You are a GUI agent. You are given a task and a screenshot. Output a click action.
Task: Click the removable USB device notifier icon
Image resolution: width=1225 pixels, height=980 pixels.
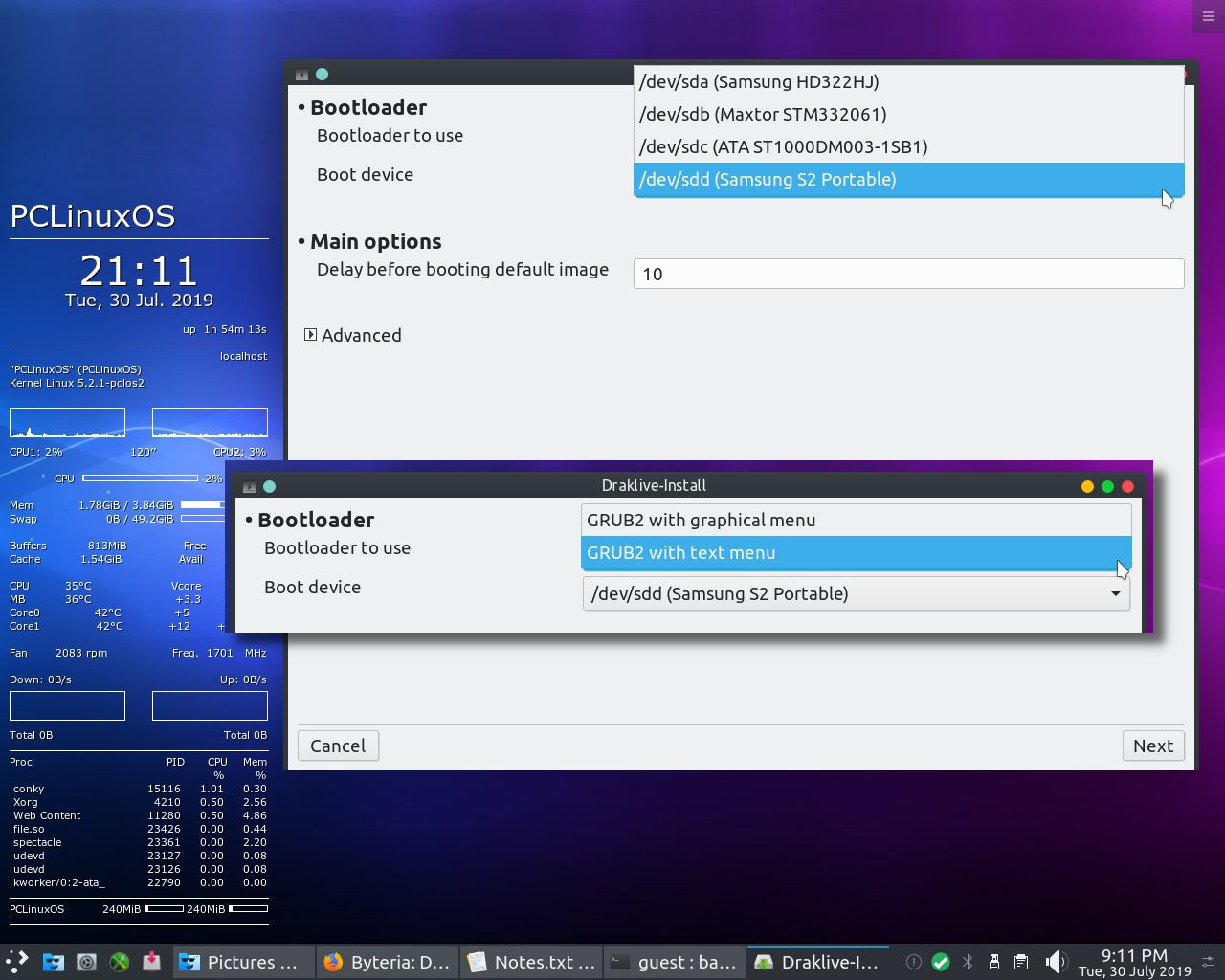[993, 962]
